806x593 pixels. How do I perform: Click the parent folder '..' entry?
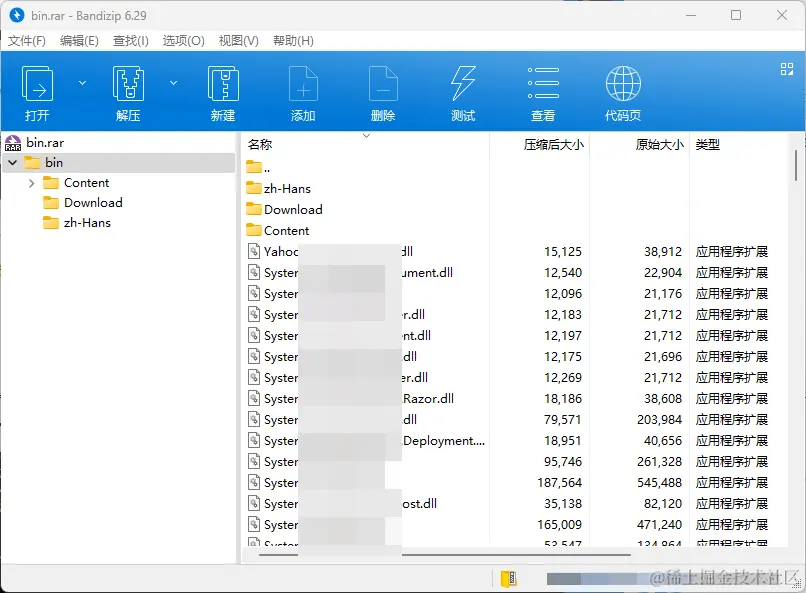tap(259, 168)
